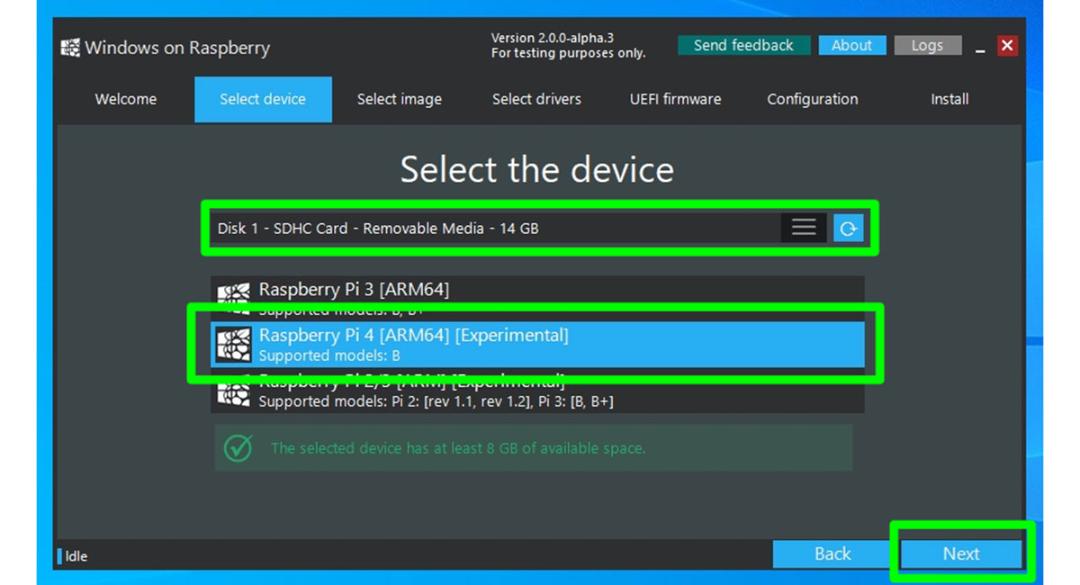Click the Raspberry Pi 3 ARM64 logo icon
The width and height of the screenshot is (1080, 585).
click(234, 297)
